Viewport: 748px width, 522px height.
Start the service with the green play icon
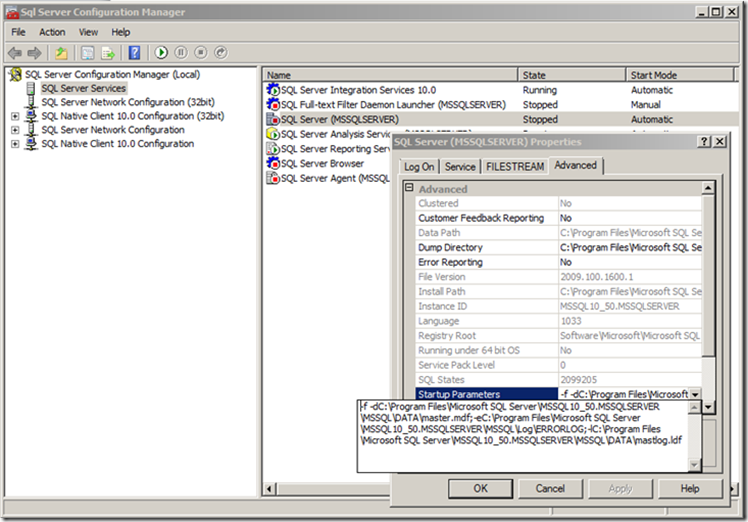(161, 52)
